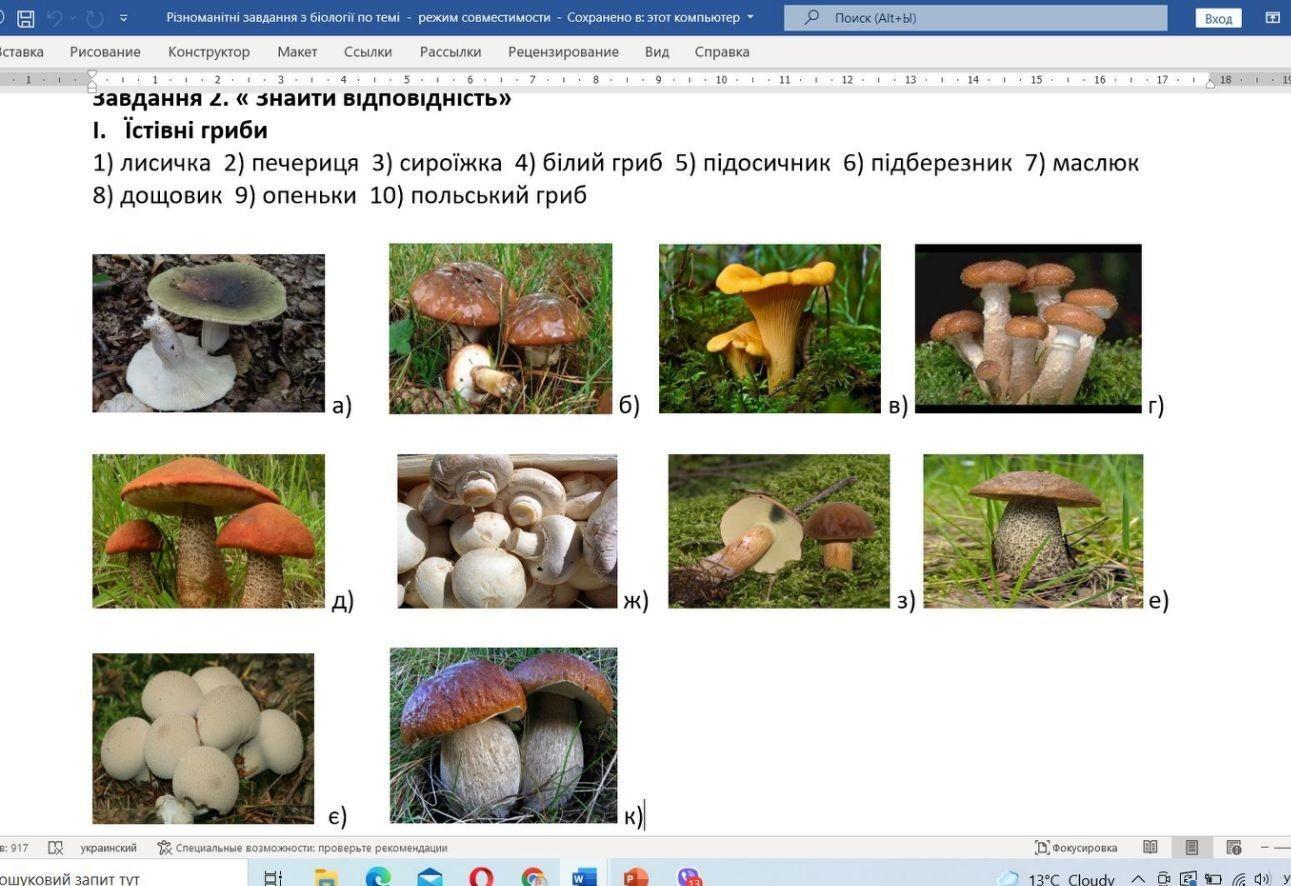
Task: Open the Рецензирование ribbon tab
Action: 563,52
